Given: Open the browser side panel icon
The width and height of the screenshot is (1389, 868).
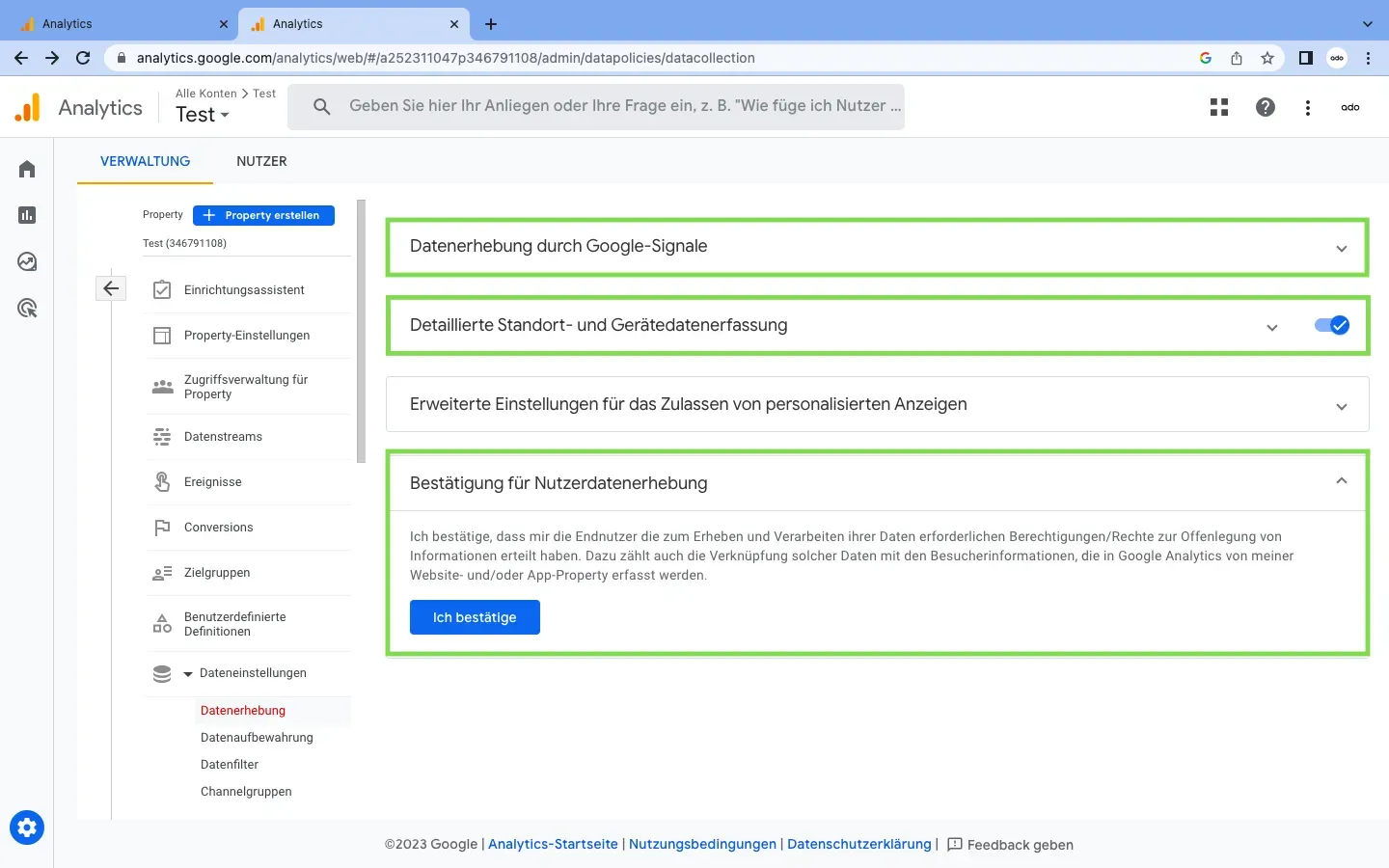Looking at the screenshot, I should click(1306, 58).
